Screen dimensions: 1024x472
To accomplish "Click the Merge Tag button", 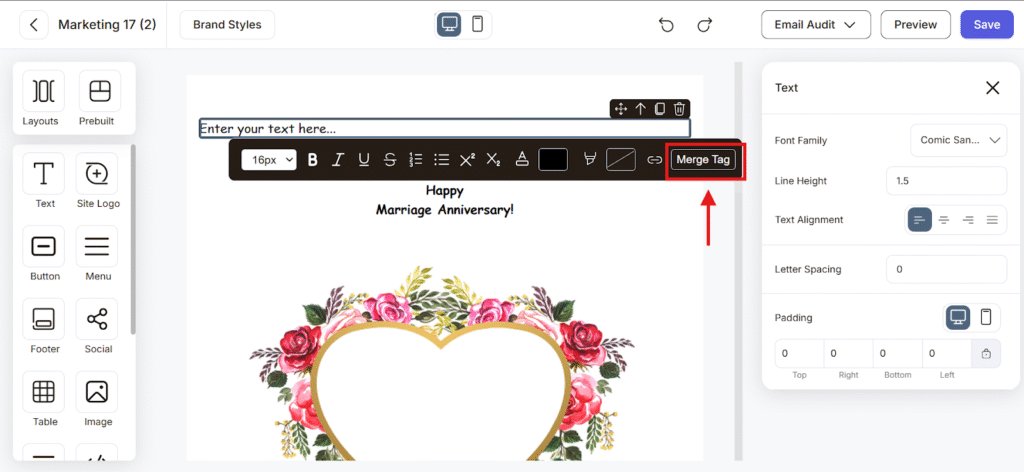I will (x=703, y=160).
